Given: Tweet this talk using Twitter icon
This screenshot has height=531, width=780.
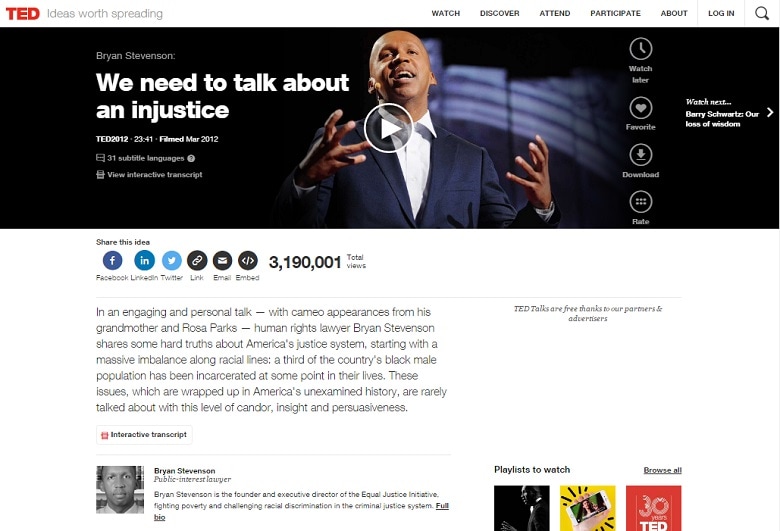Looking at the screenshot, I should pyautogui.click(x=172, y=260).
